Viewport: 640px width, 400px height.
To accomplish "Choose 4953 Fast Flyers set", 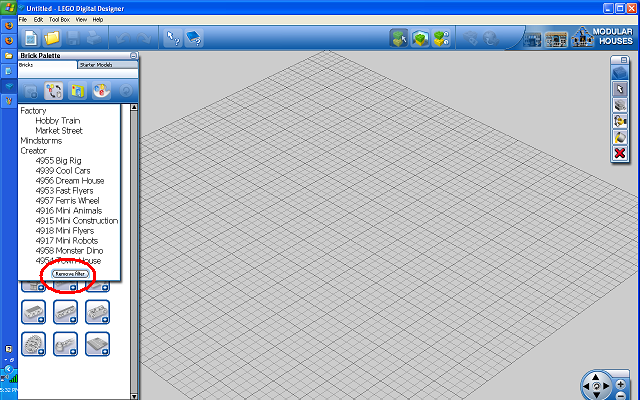I will click(x=64, y=191).
